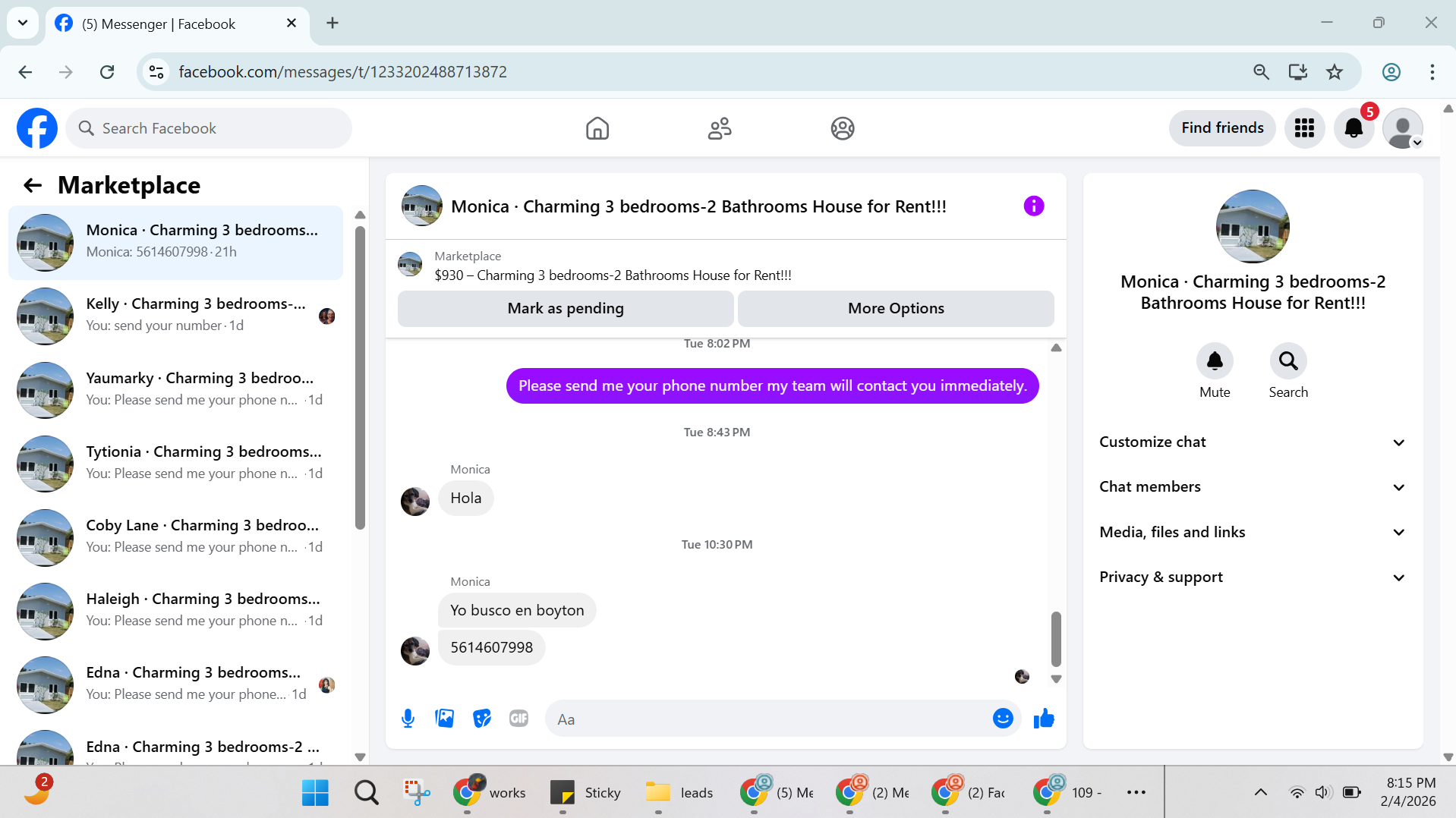Click the Search Facebook input field
1456x818 pixels.
(x=209, y=128)
